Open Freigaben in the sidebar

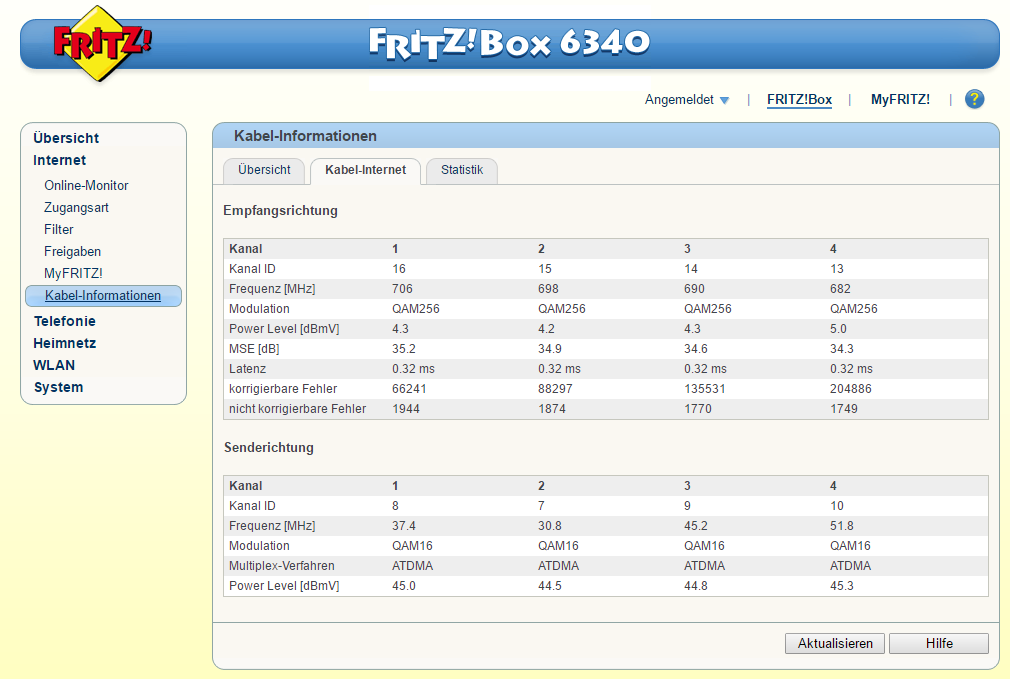coord(72,251)
